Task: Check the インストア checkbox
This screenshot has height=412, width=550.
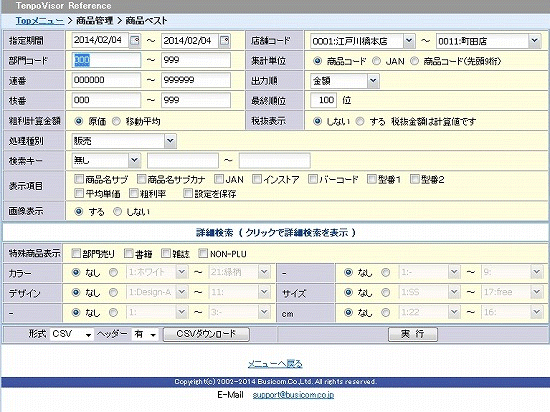Action: pyautogui.click(x=257, y=180)
